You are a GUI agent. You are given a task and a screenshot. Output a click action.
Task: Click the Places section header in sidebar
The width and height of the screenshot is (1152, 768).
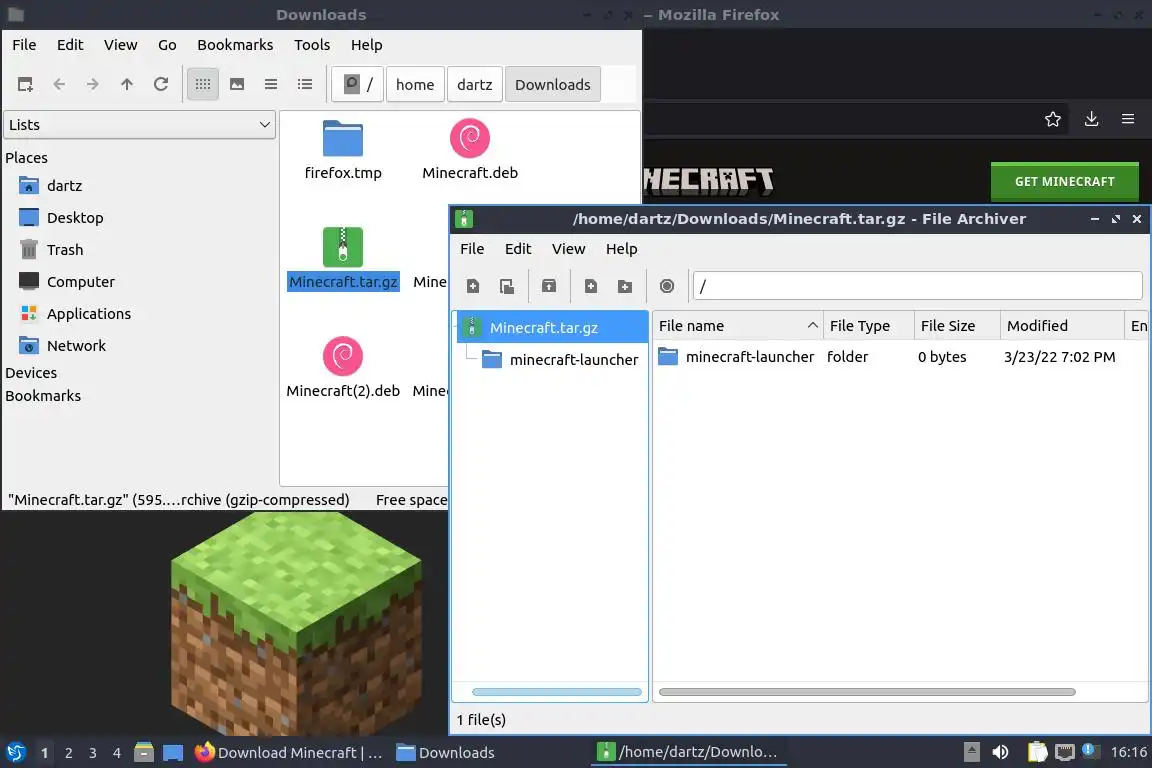26,157
